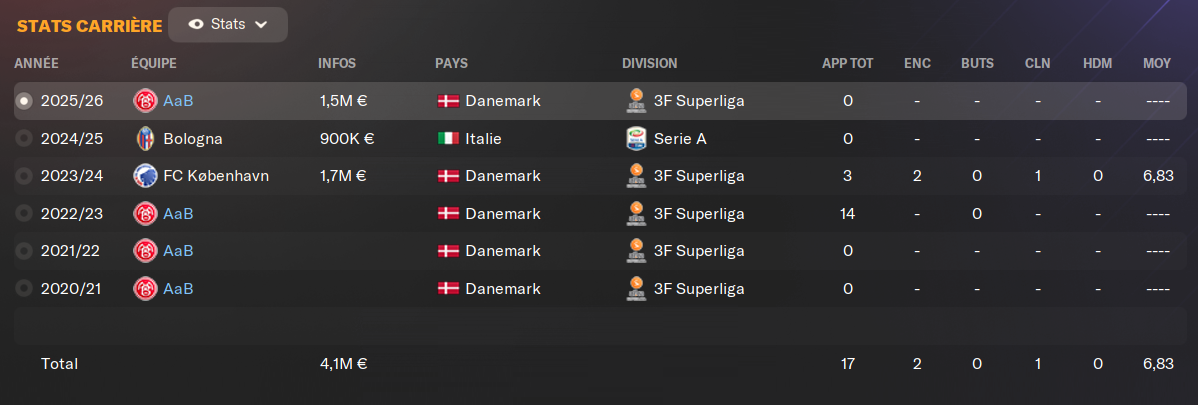This screenshot has height=405, width=1198.
Task: Click the eye icon on Stats button
Action: click(x=196, y=24)
